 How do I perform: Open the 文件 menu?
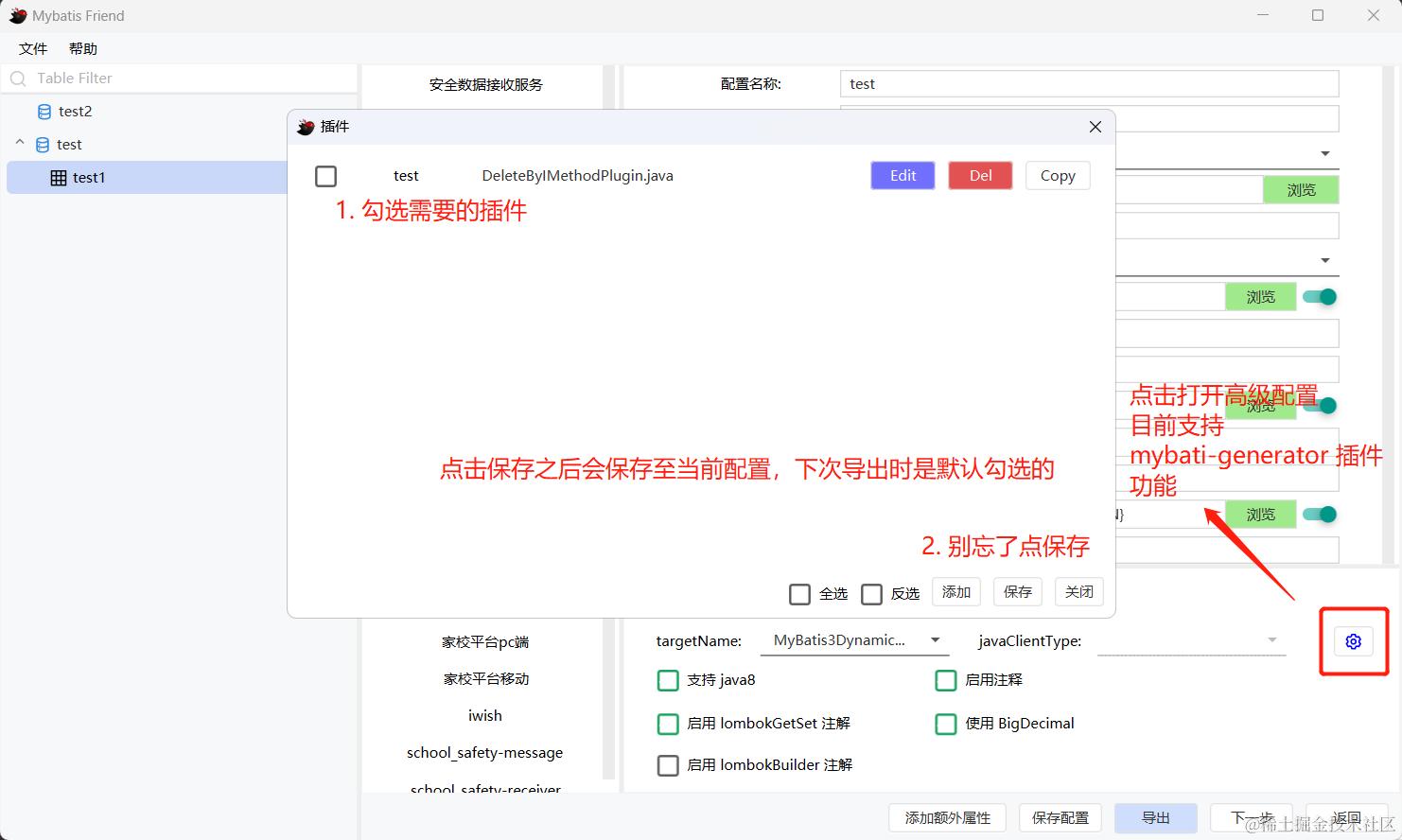tap(32, 48)
